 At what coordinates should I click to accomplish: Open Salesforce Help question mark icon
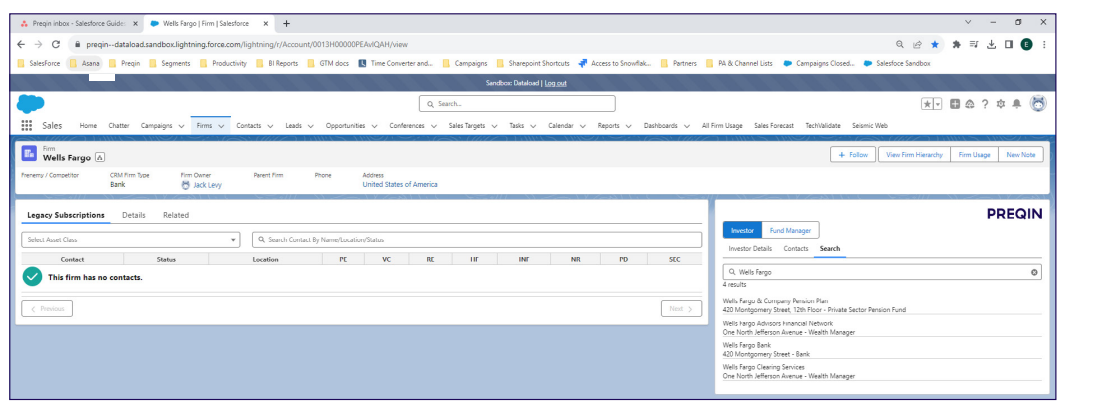(x=985, y=104)
